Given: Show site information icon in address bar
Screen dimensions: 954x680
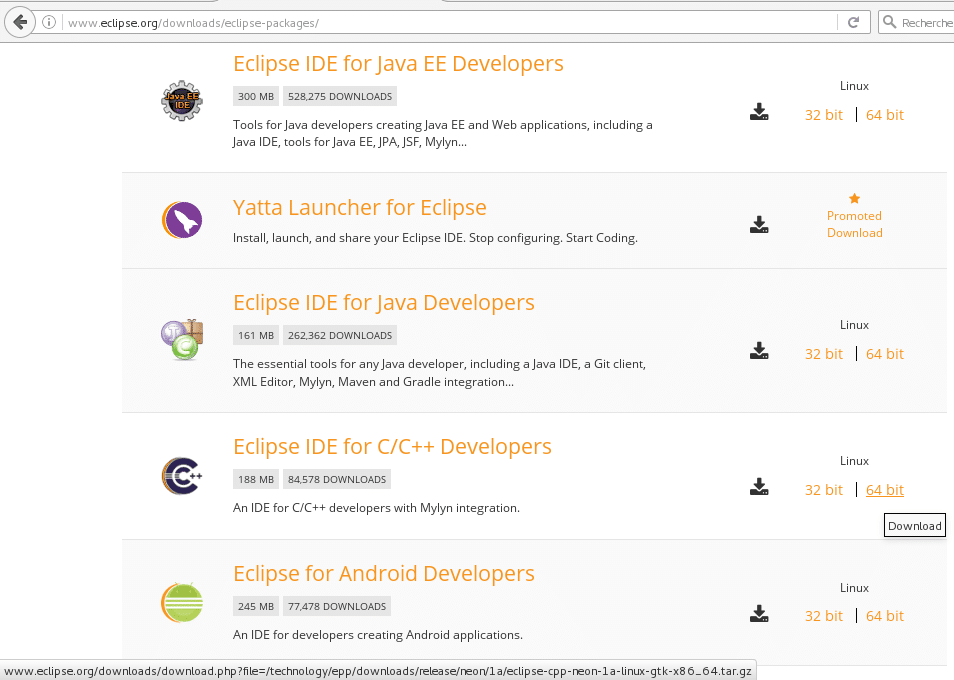Looking at the screenshot, I should [49, 23].
